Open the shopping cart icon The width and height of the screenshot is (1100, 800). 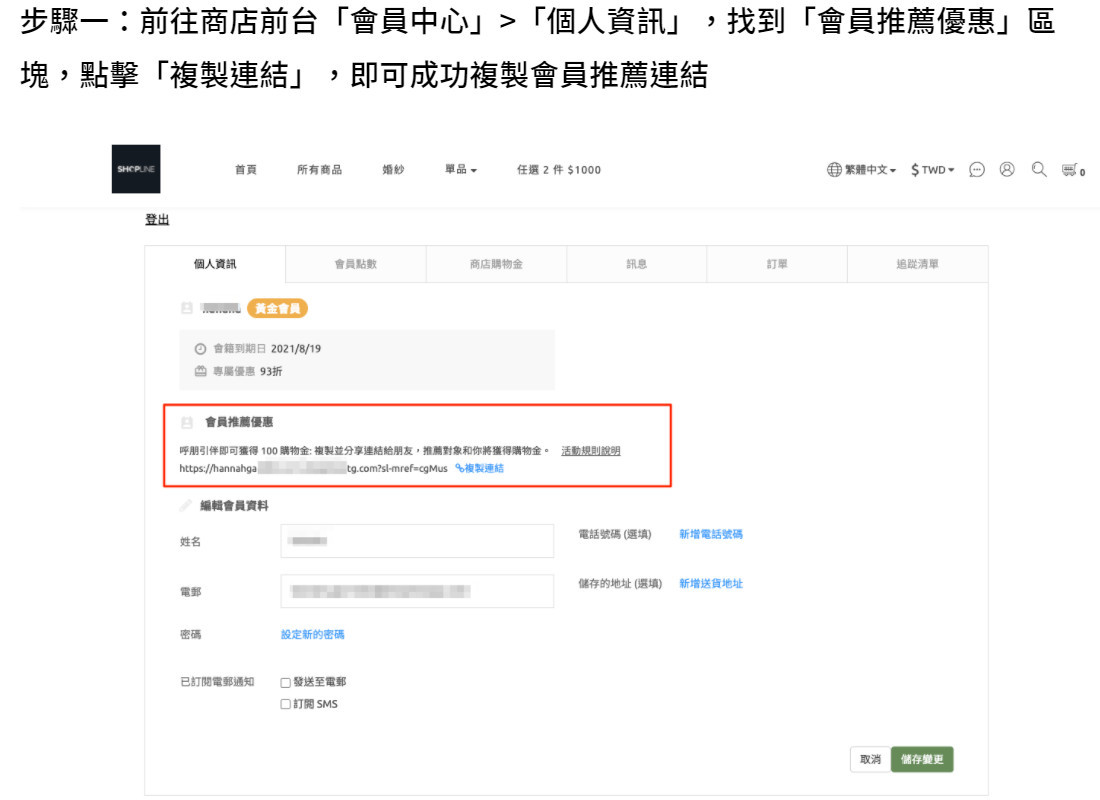[x=1070, y=170]
